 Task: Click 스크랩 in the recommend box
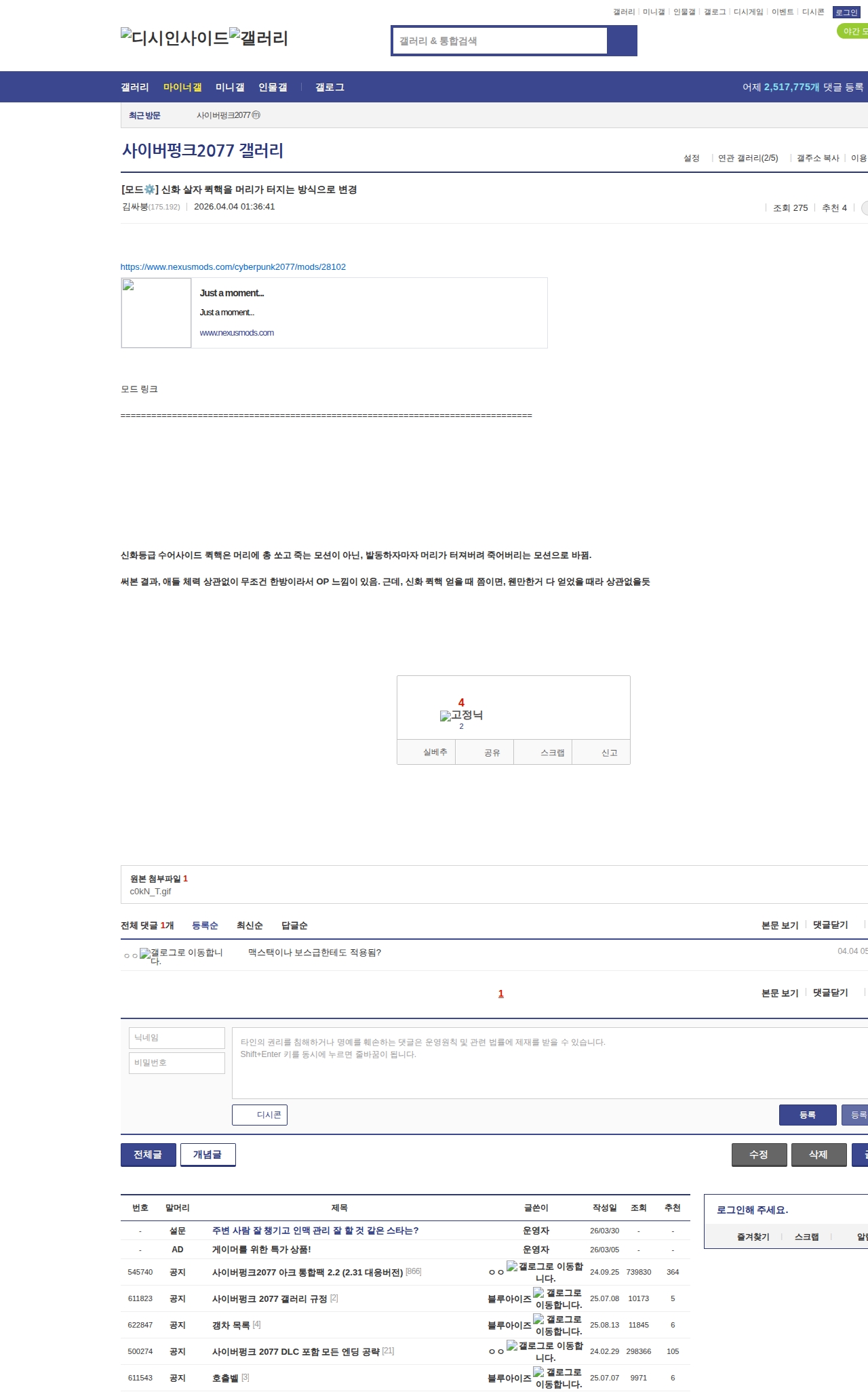[x=543, y=752]
